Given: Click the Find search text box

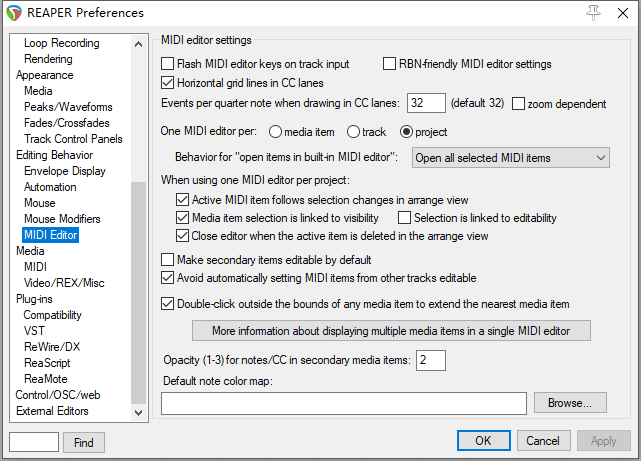Looking at the screenshot, I should pos(34,442).
